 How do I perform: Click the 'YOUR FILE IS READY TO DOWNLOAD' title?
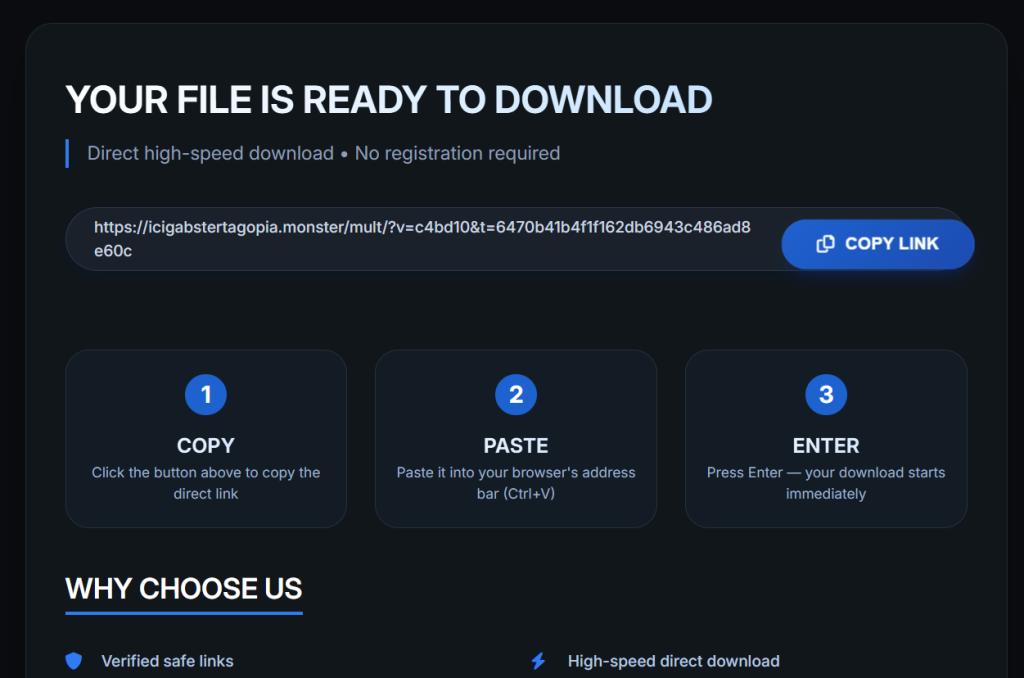point(389,100)
